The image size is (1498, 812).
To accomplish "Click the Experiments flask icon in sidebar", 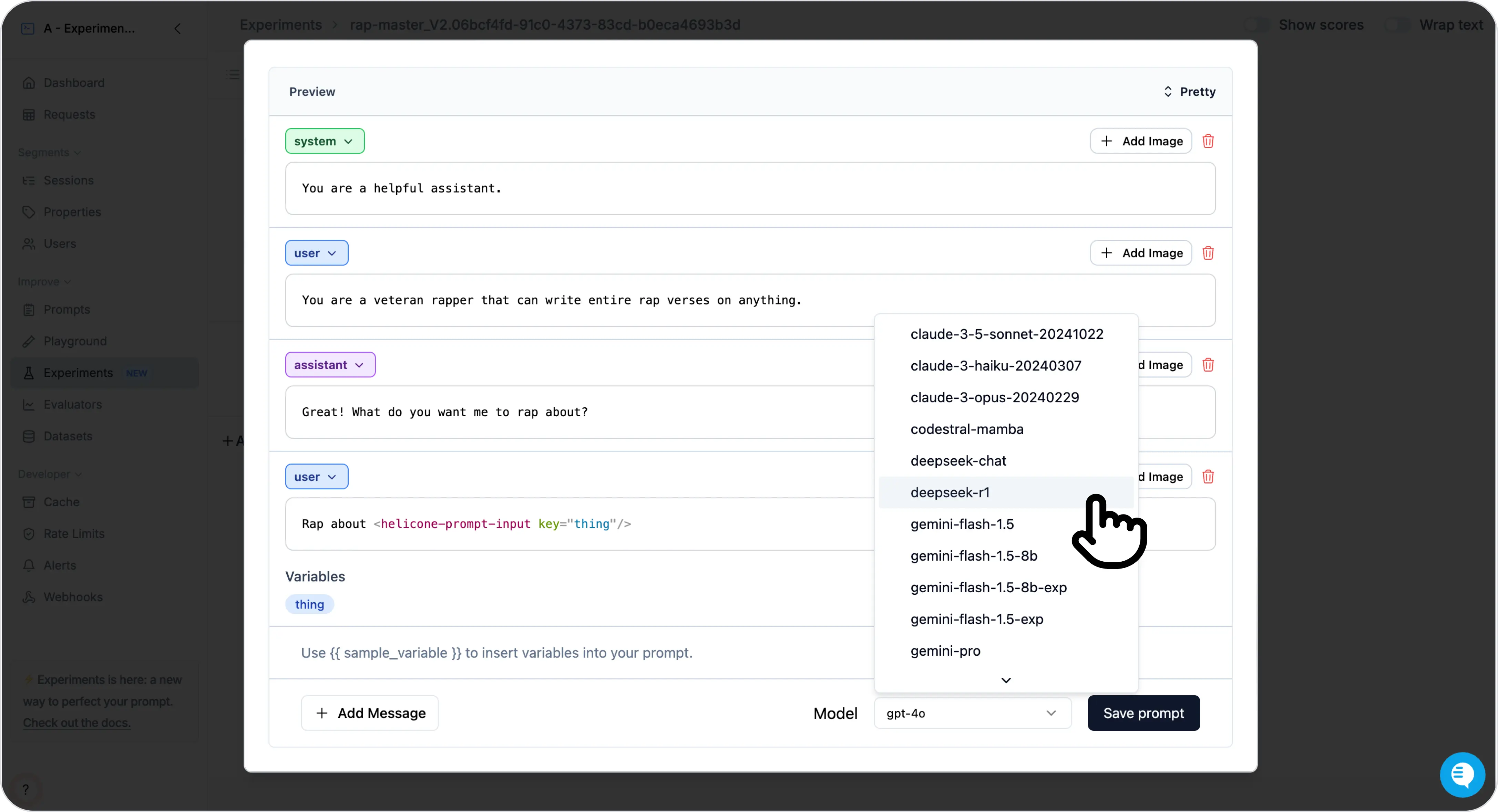I will [x=29, y=373].
